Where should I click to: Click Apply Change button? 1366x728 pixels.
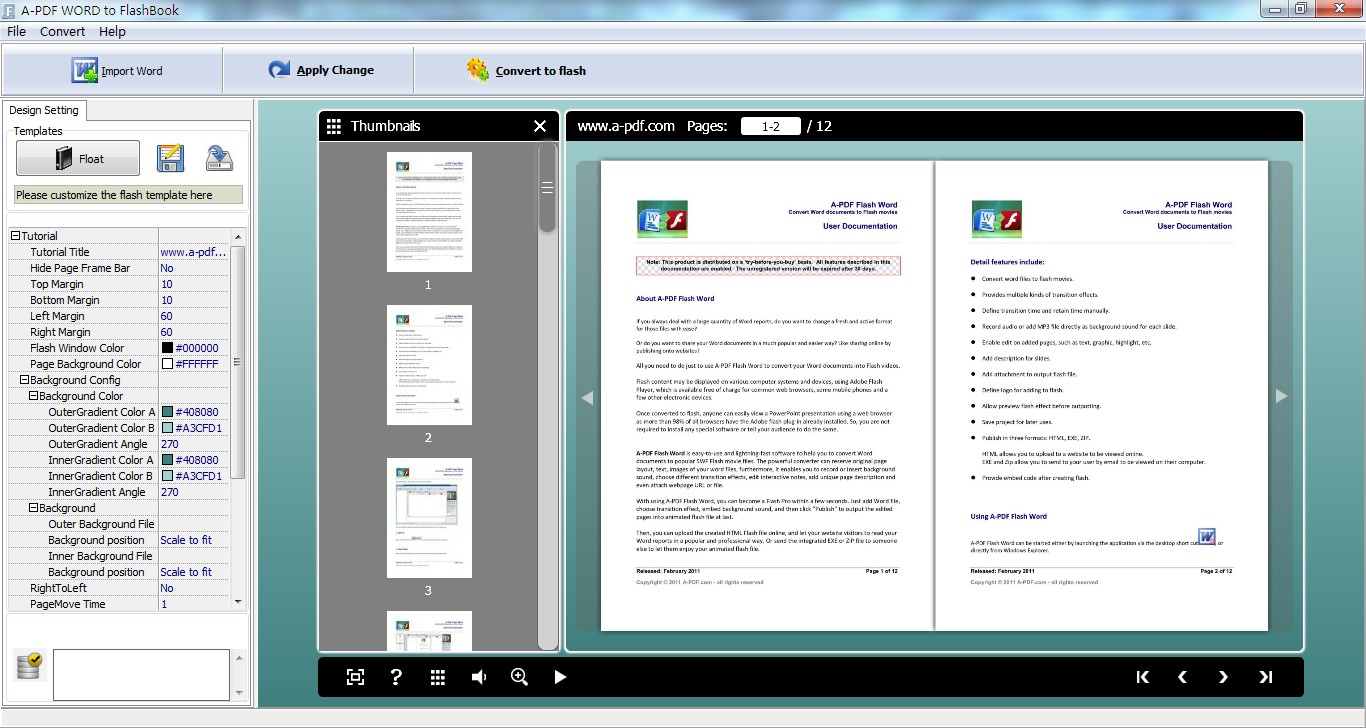321,70
